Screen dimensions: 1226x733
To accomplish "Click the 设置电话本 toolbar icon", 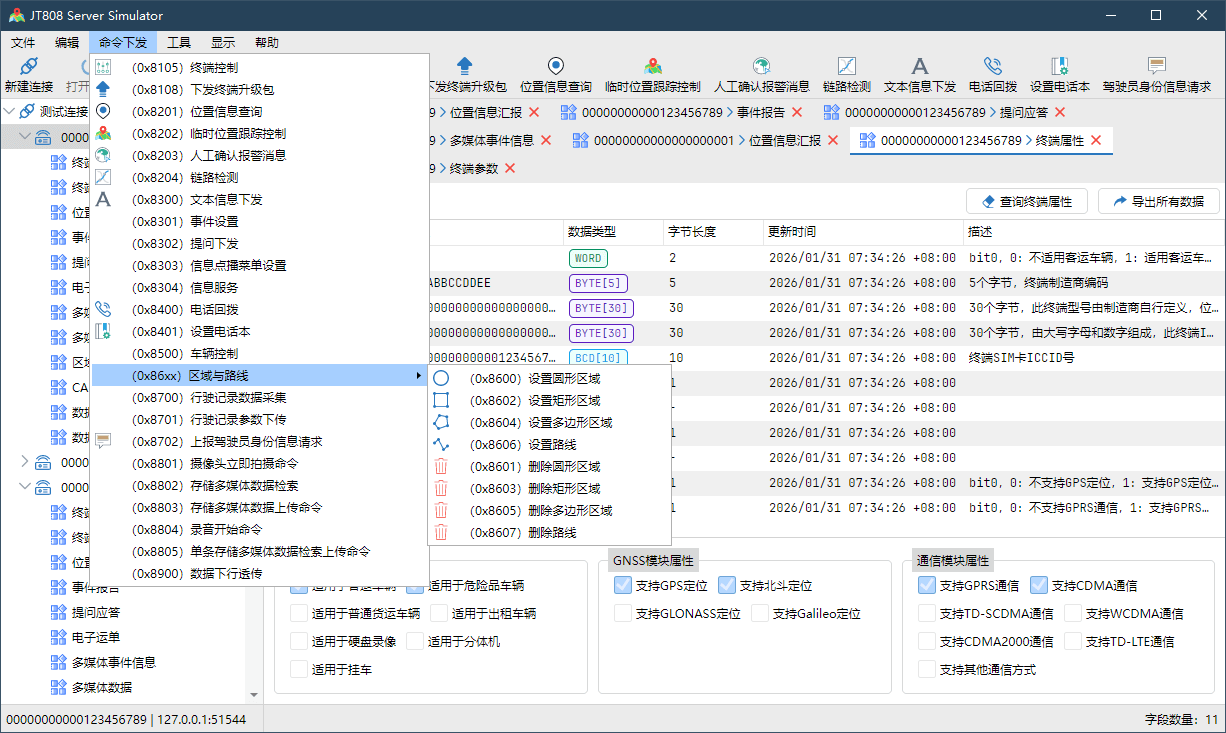I will click(1060, 67).
